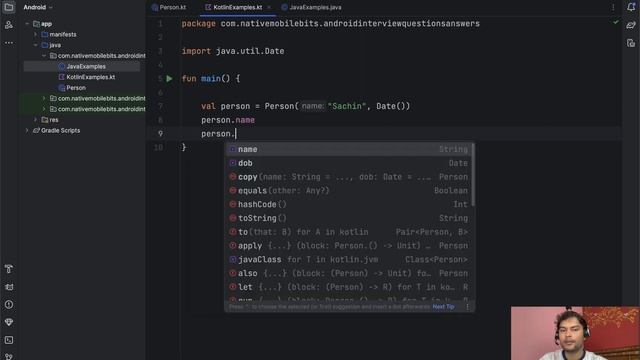Switch to JavaExamples.java tab
The width and height of the screenshot is (640, 360).
click(312, 7)
